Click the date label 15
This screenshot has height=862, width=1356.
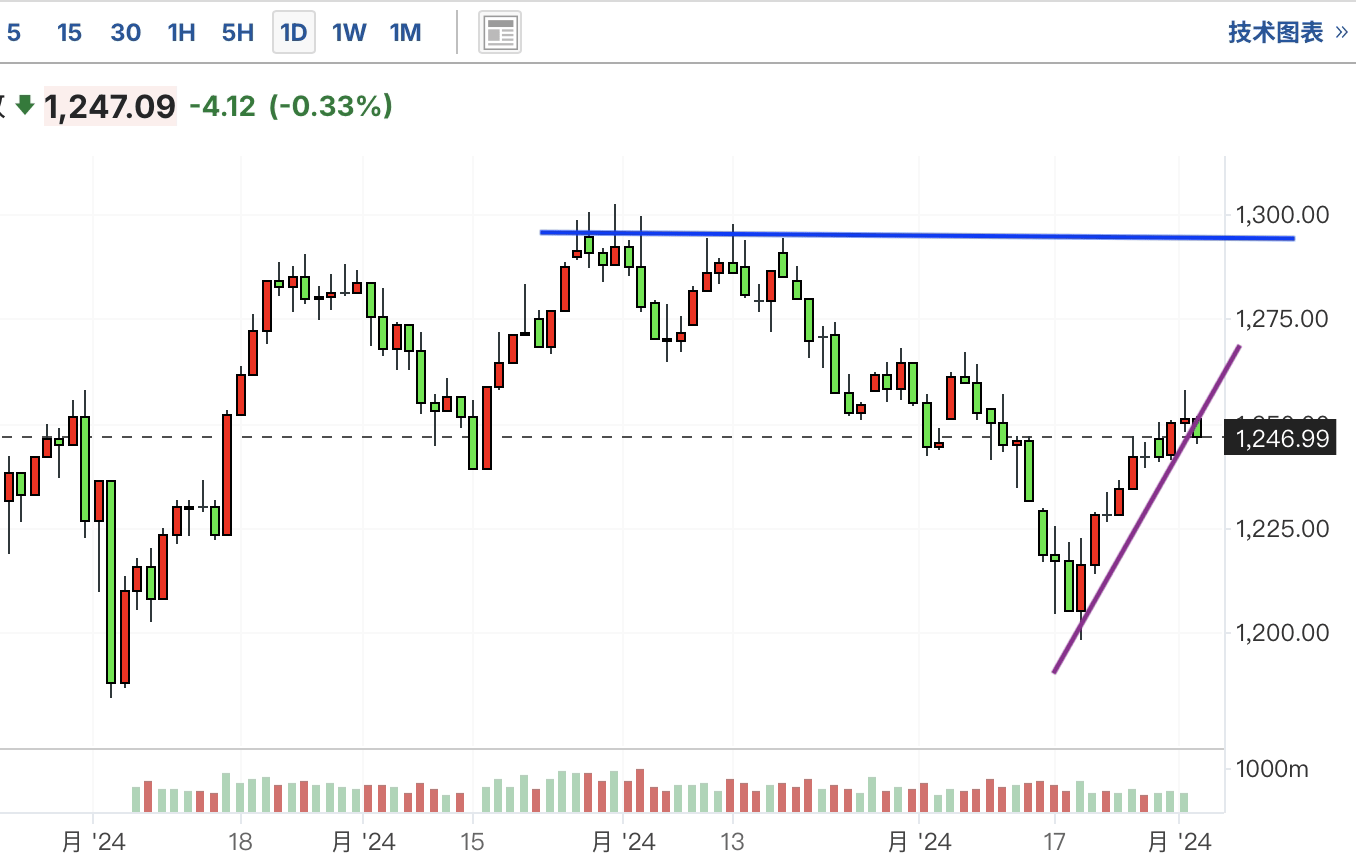click(472, 841)
